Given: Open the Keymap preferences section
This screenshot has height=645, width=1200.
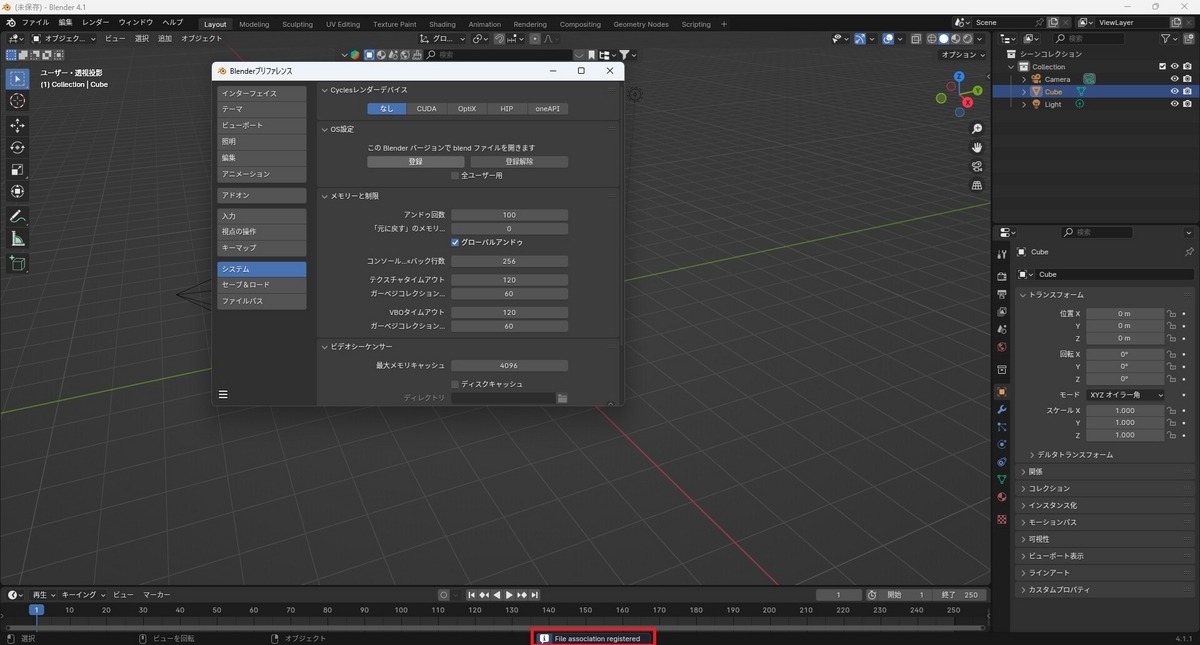Looking at the screenshot, I should (262, 247).
